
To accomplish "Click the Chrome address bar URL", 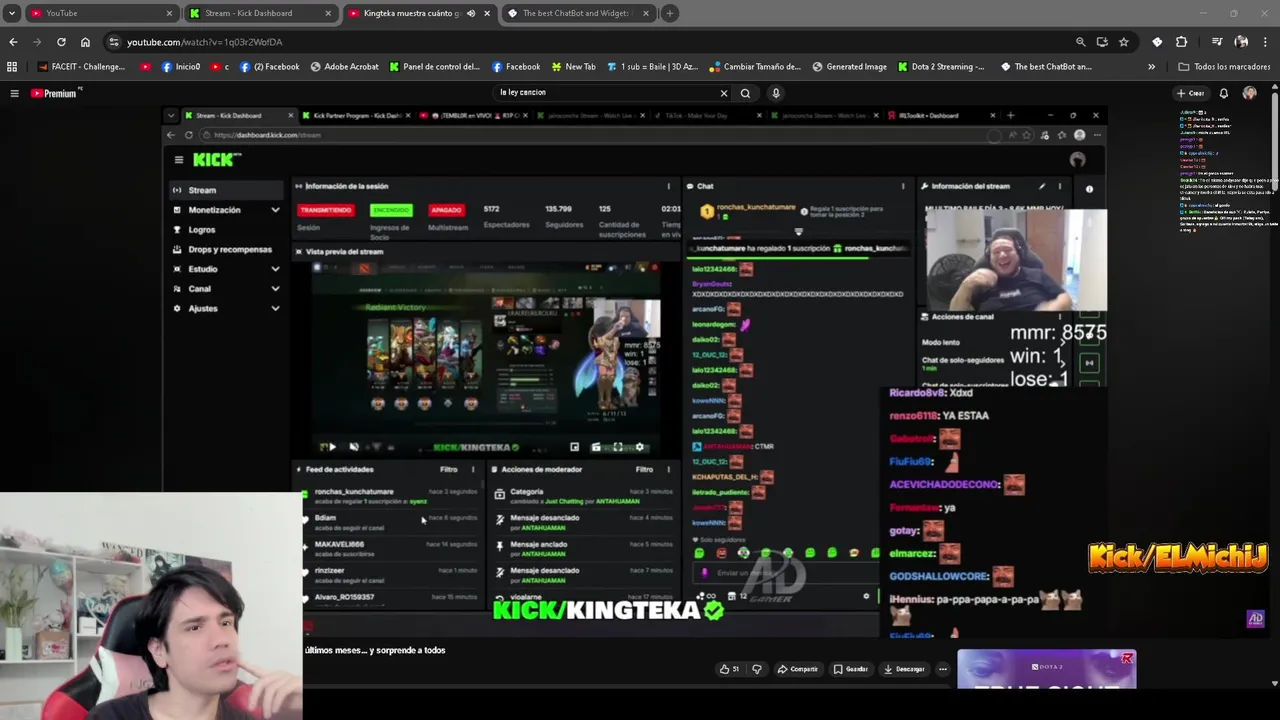I will tap(205, 42).
